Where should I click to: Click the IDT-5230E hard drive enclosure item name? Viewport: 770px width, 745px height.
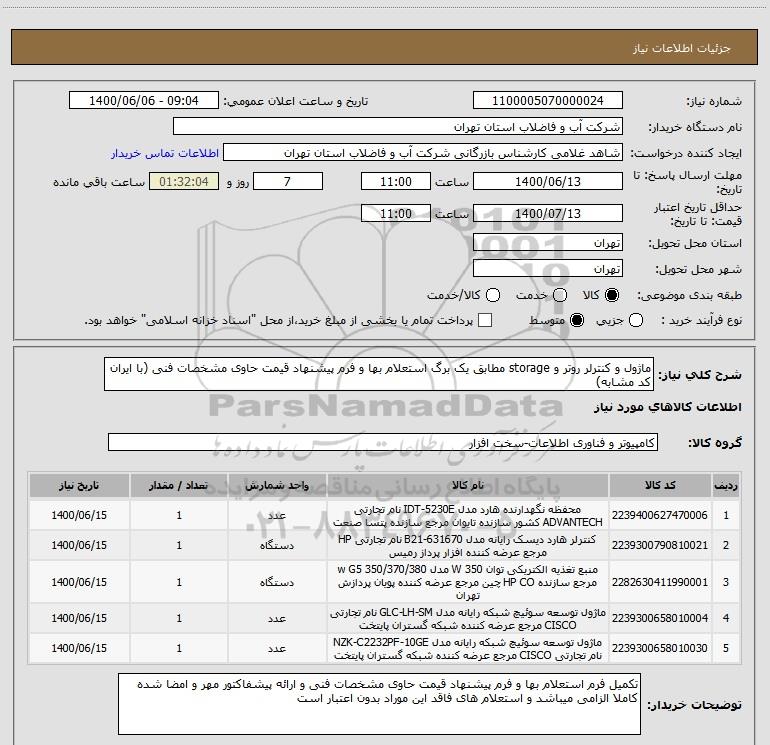click(x=468, y=515)
